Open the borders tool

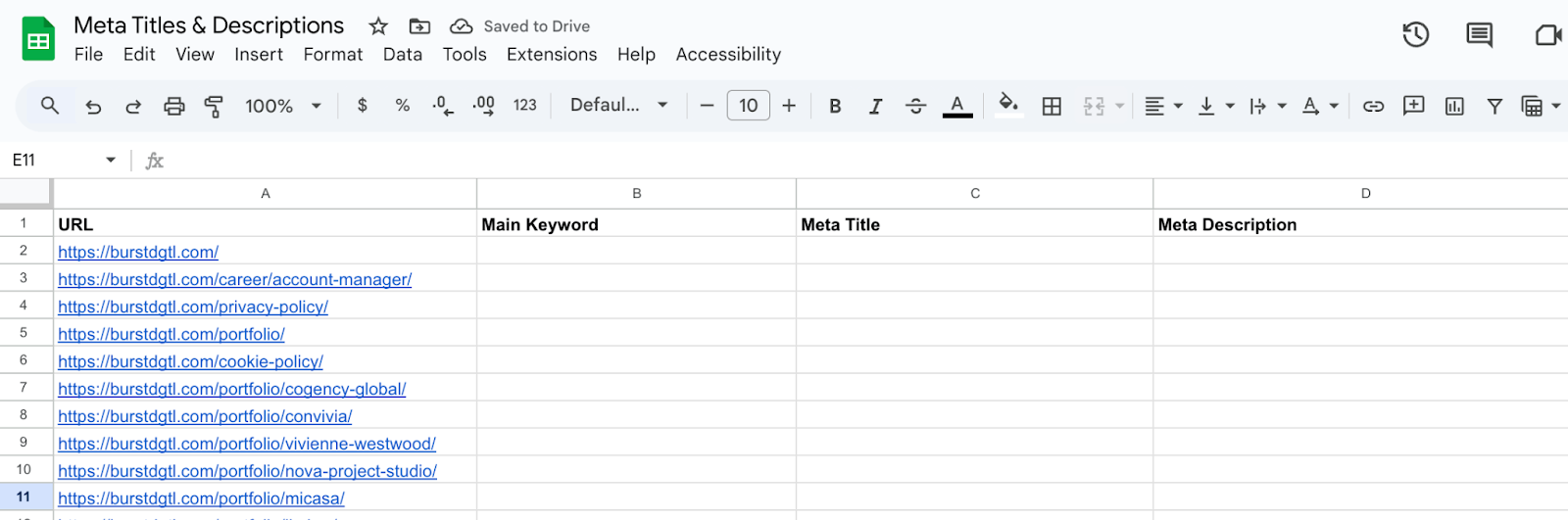tap(1052, 106)
